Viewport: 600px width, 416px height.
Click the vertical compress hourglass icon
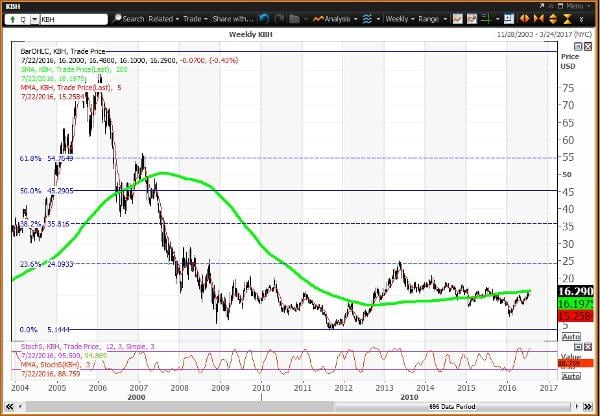tap(567, 19)
